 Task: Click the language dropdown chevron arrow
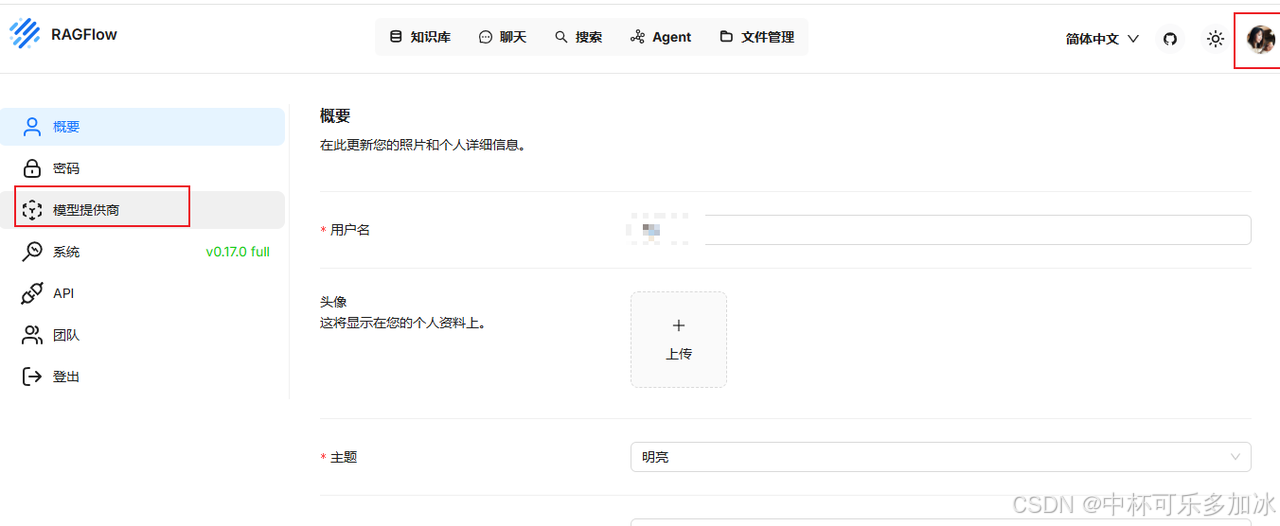(x=1133, y=39)
